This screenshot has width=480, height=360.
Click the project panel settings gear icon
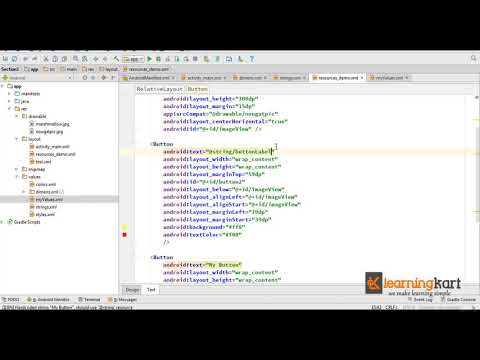pos(104,78)
